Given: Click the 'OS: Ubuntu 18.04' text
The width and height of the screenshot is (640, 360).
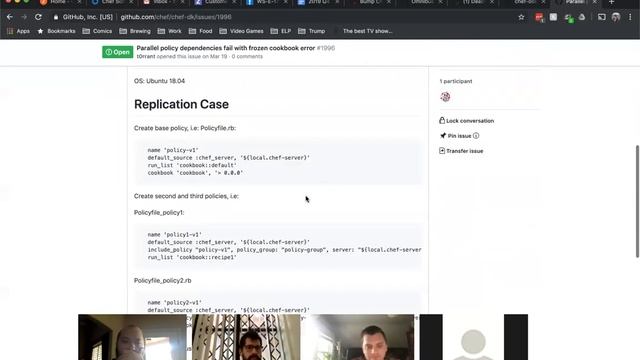Looking at the screenshot, I should pyautogui.click(x=159, y=81).
